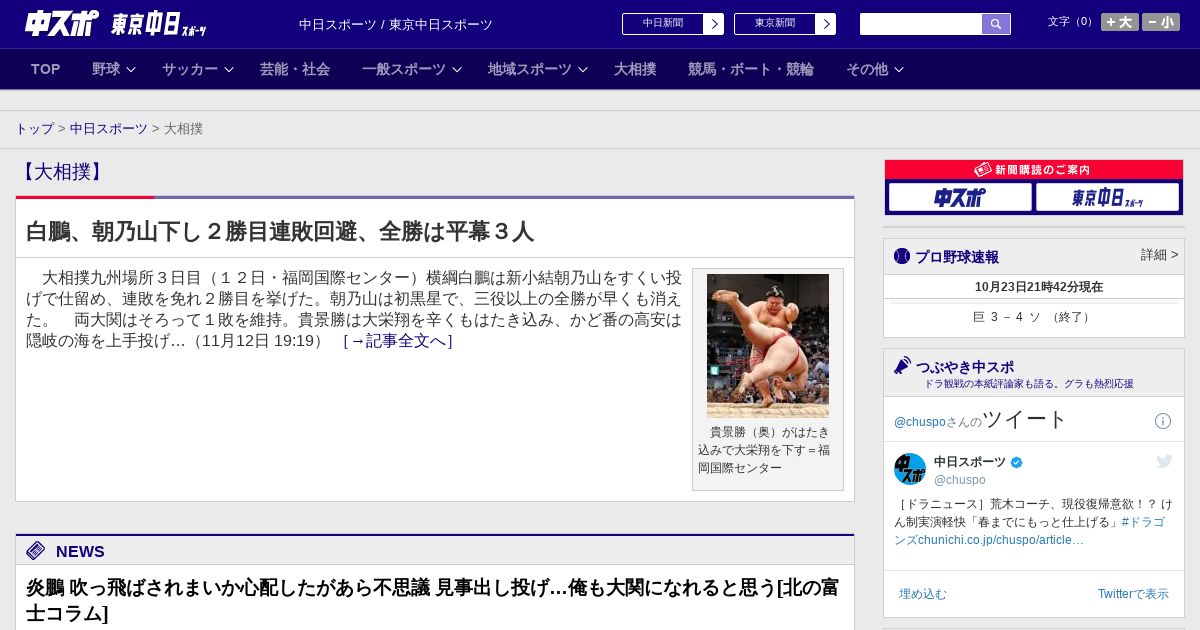This screenshot has height=630, width=1200.
Task: Go to the 大相撲 section in navbar
Action: click(635, 69)
